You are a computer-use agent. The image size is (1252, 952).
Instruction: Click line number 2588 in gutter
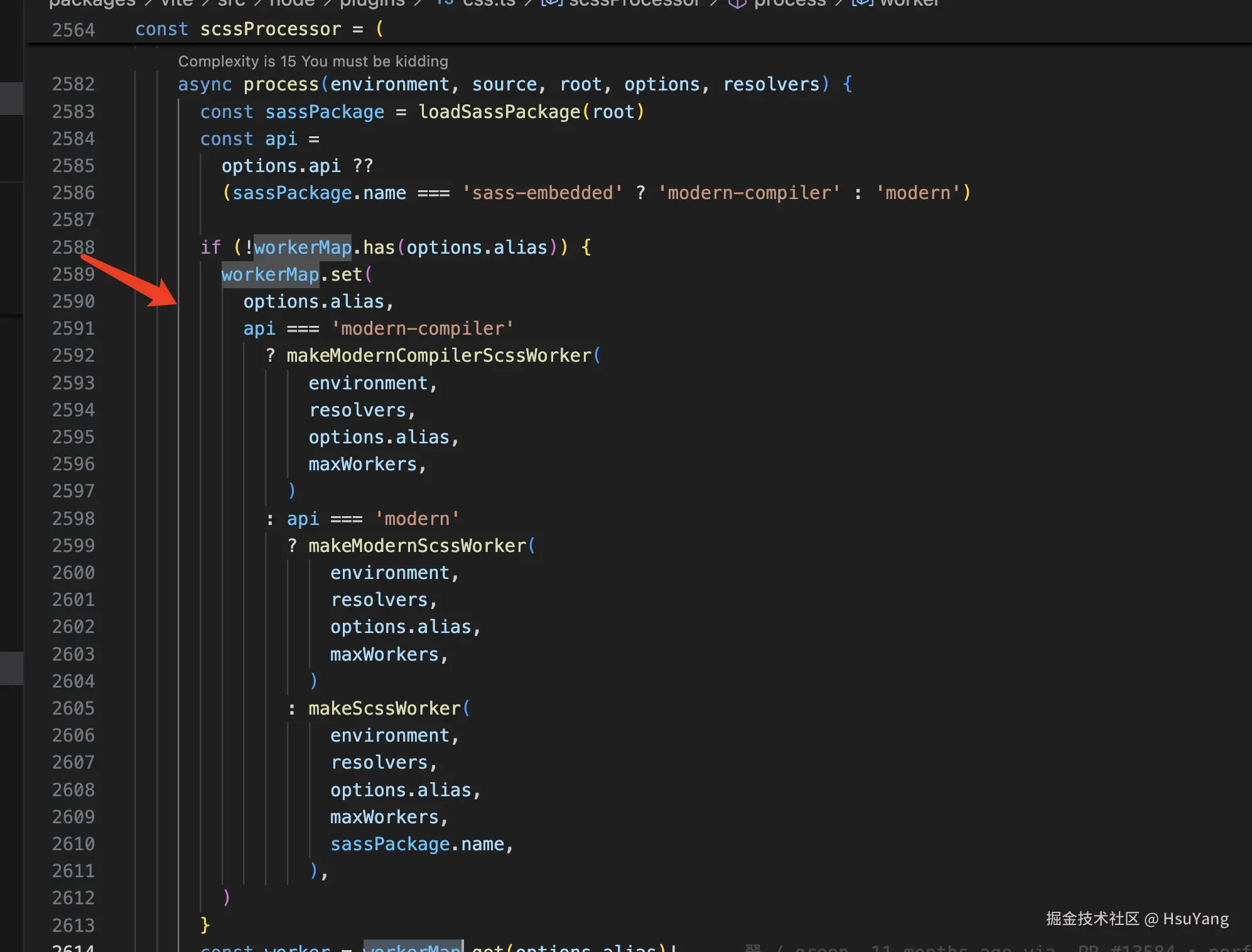coord(73,247)
